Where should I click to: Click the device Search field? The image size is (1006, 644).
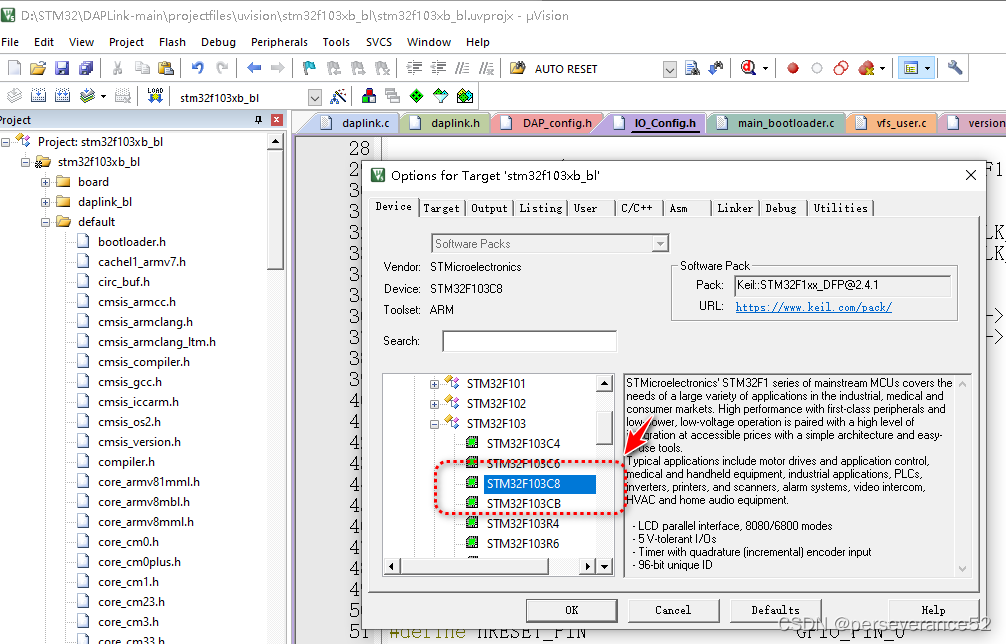tap(529, 341)
